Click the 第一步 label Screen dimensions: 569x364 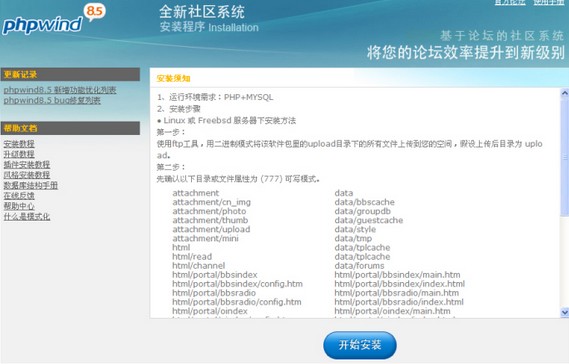click(x=171, y=132)
